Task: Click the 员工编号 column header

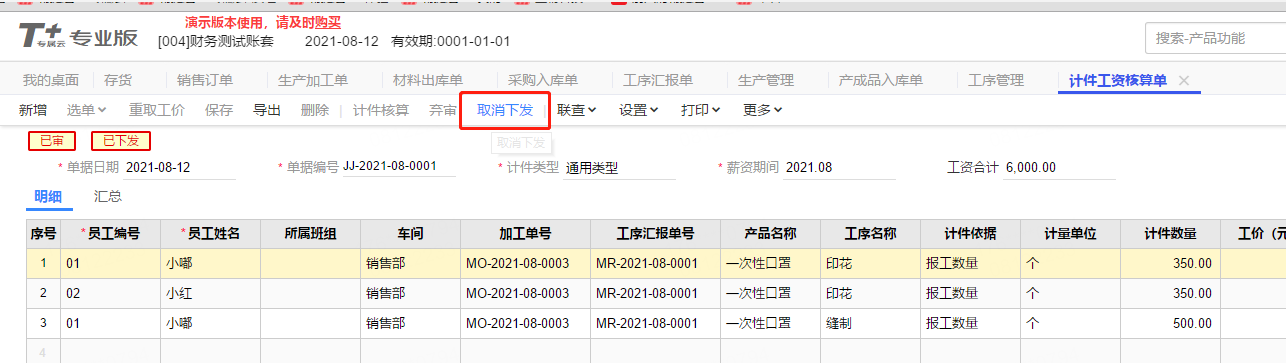Action: click(110, 234)
